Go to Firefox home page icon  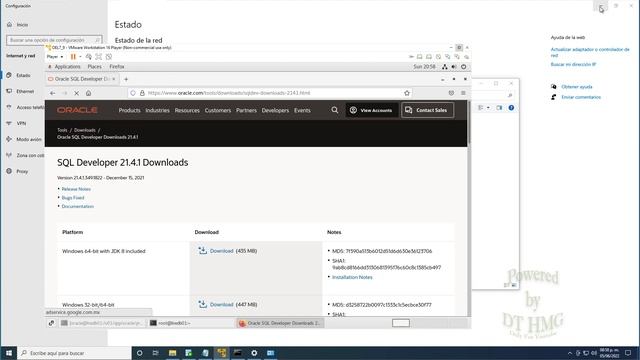pyautogui.click(x=89, y=93)
